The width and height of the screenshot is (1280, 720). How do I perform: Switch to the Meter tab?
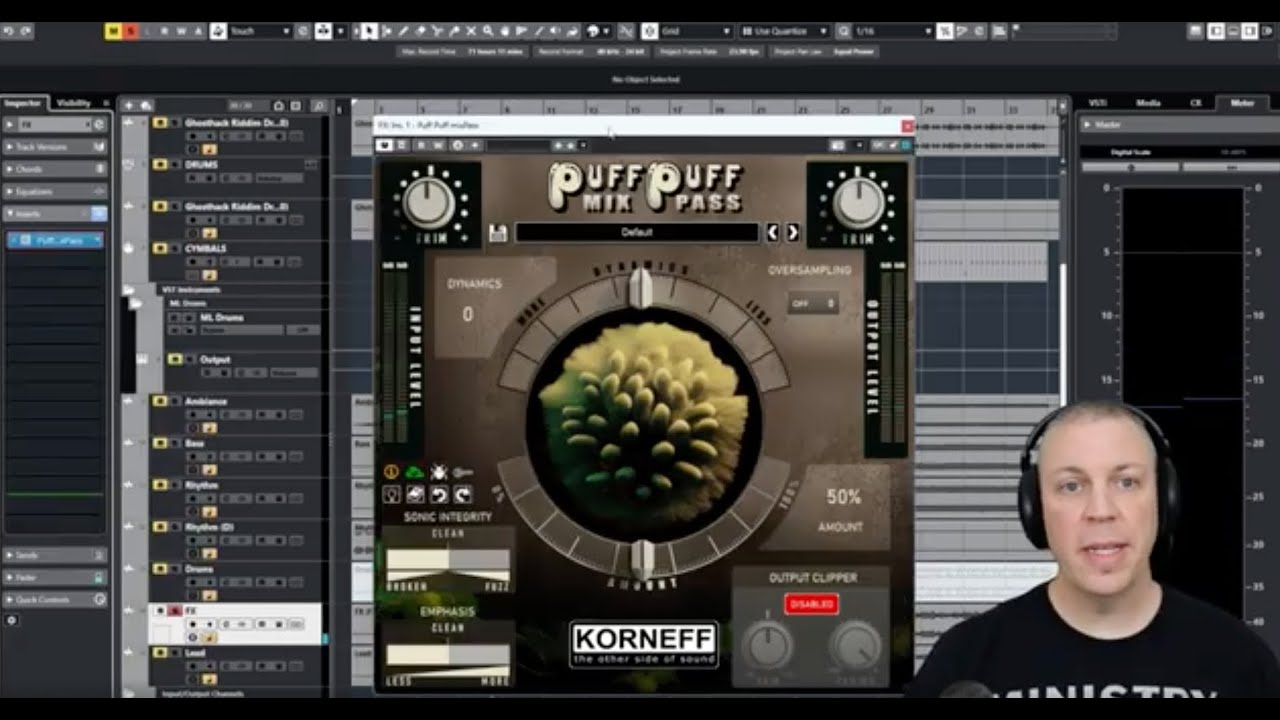tap(1242, 103)
